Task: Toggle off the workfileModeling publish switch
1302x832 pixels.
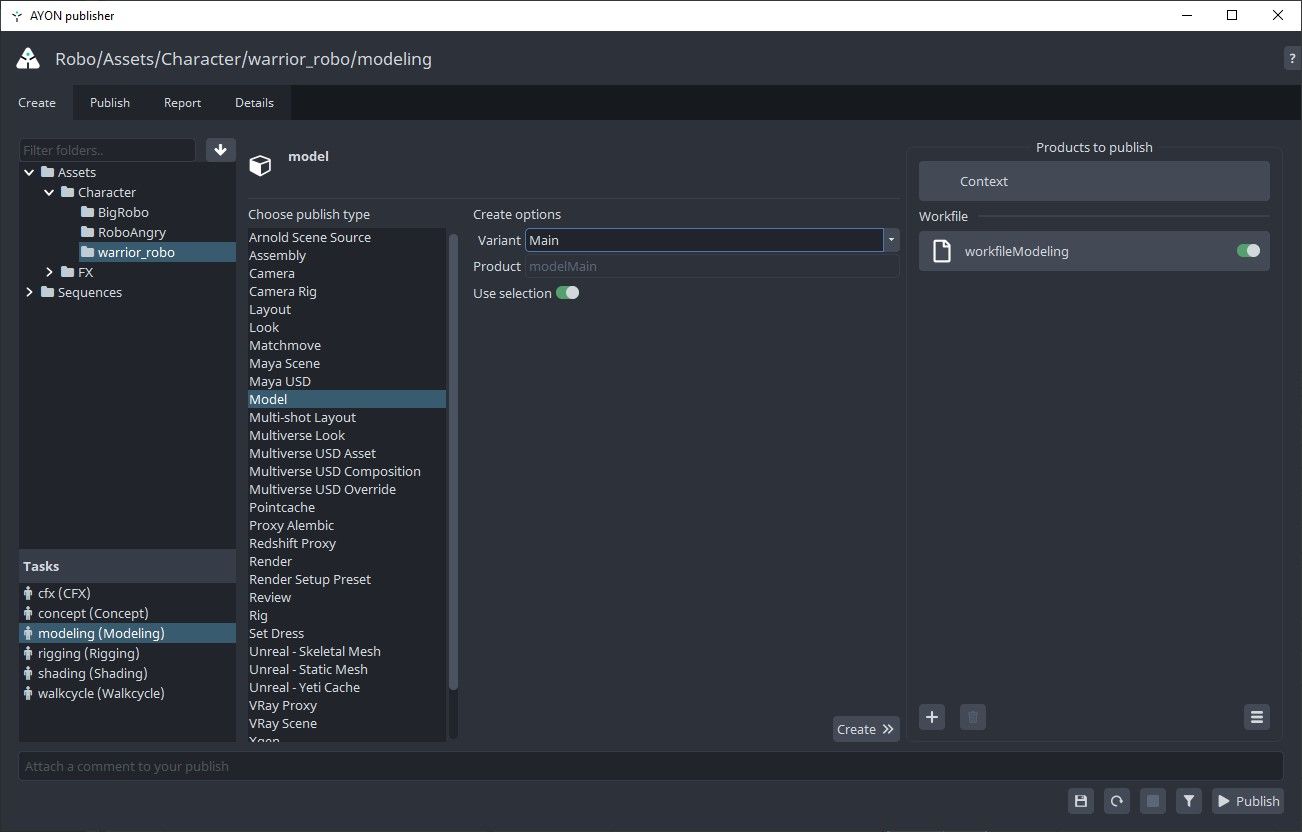Action: coord(1247,251)
